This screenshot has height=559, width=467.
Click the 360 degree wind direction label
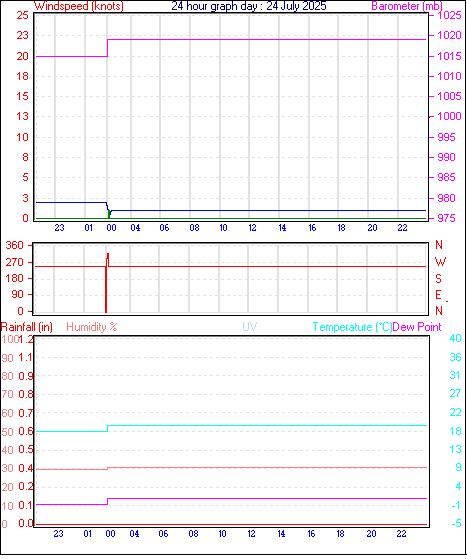(x=15, y=245)
